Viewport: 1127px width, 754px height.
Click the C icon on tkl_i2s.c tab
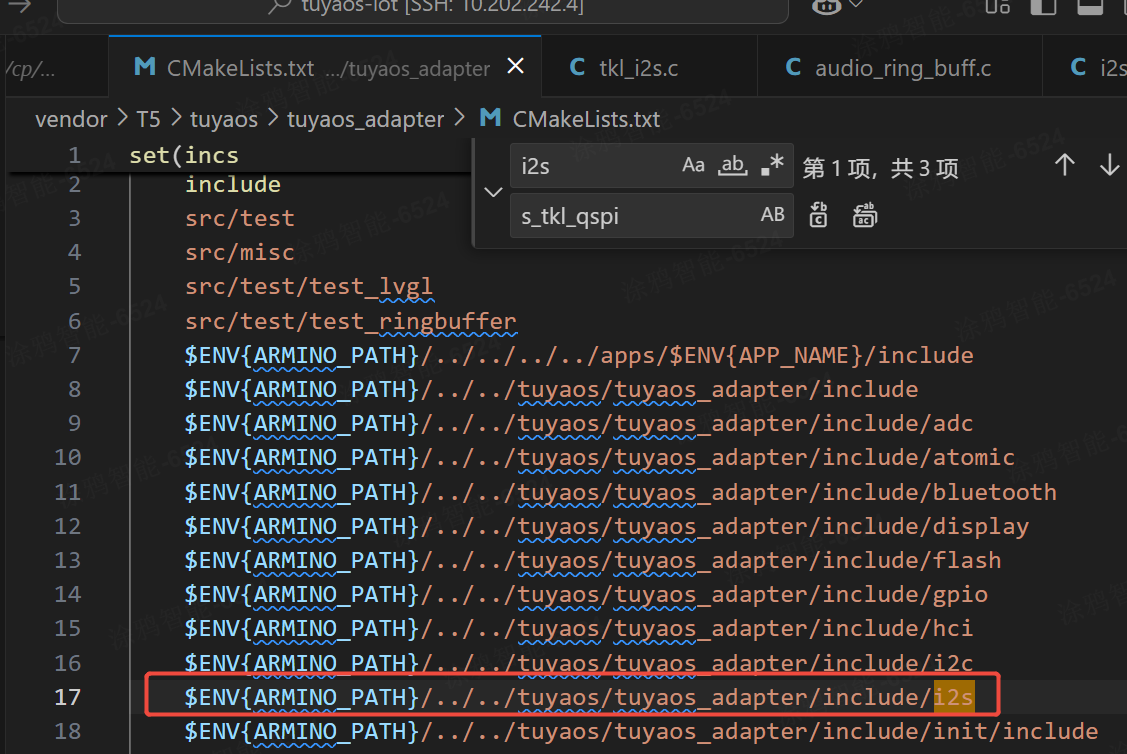click(576, 67)
